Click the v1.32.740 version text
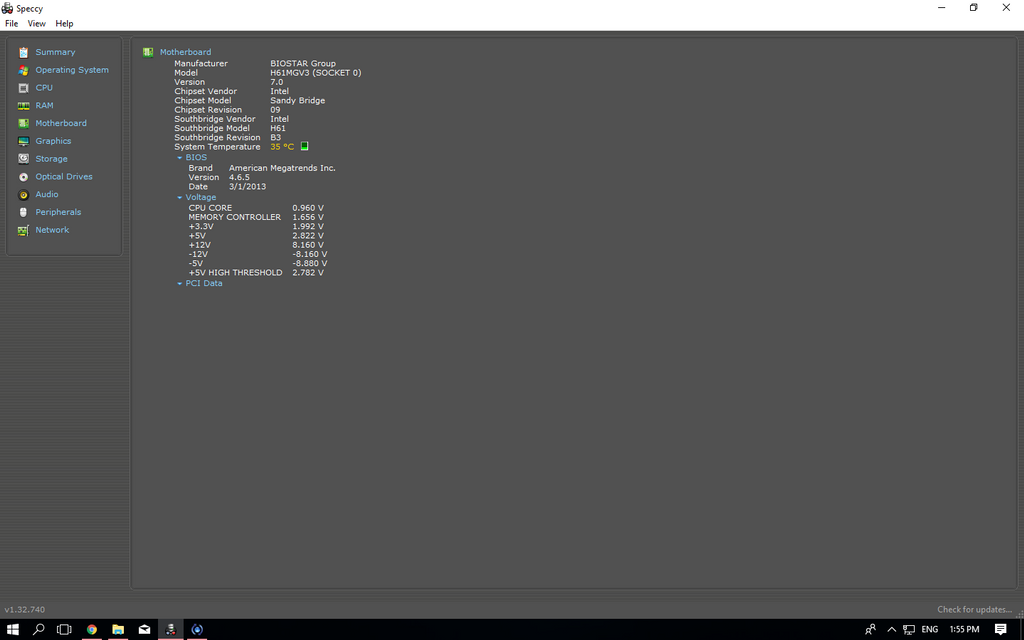 point(25,609)
